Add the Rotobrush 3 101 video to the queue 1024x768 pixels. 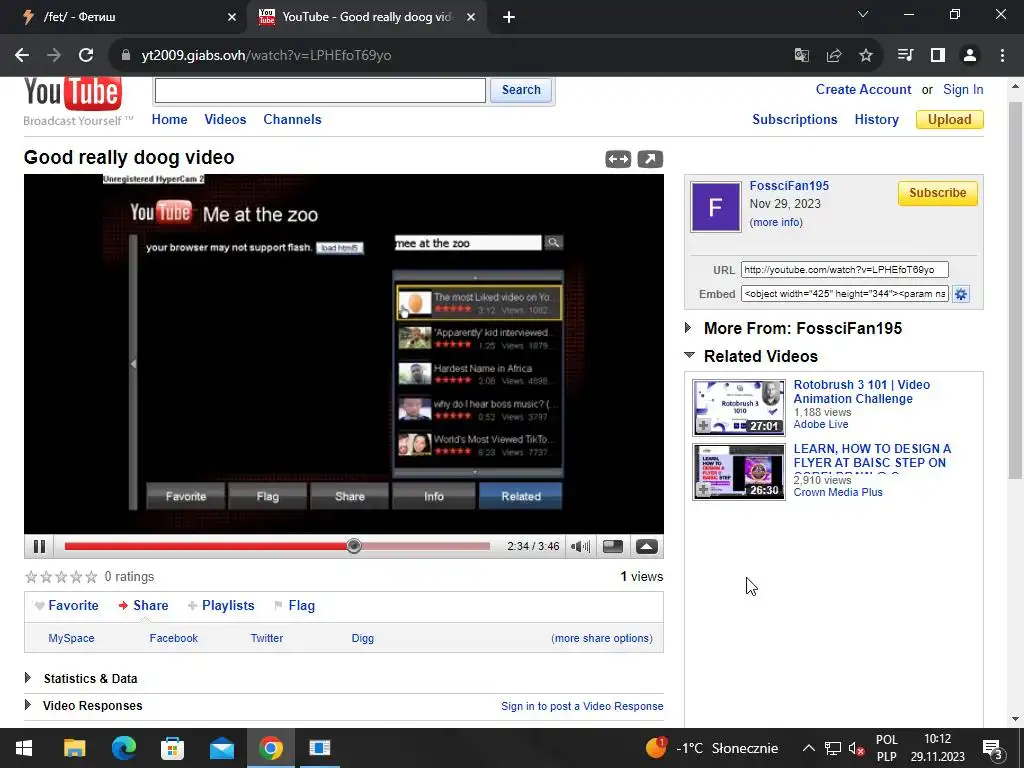point(703,426)
